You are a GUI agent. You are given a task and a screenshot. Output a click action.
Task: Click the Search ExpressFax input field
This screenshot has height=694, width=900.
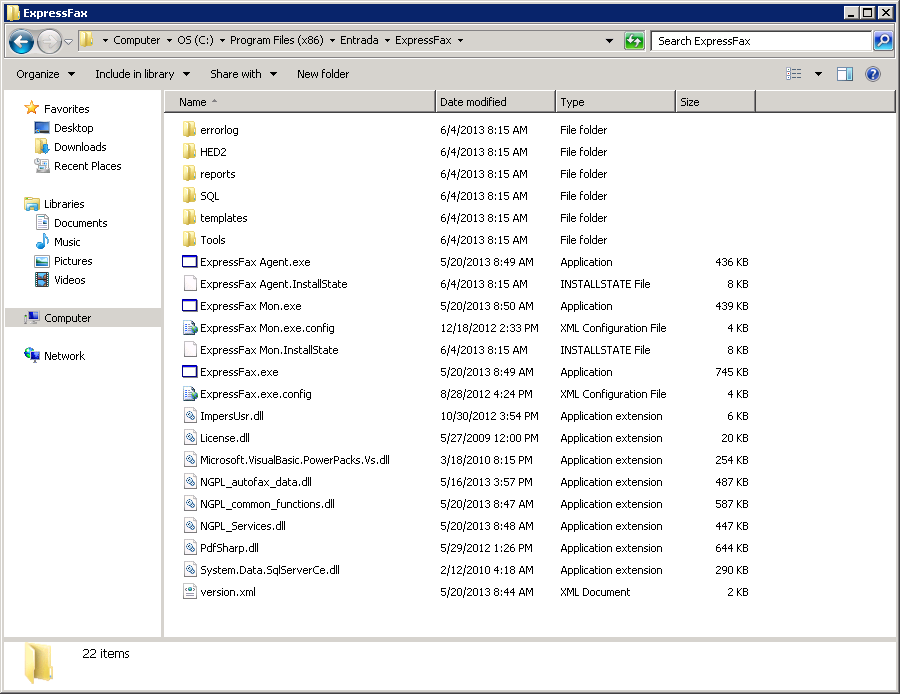(x=761, y=41)
